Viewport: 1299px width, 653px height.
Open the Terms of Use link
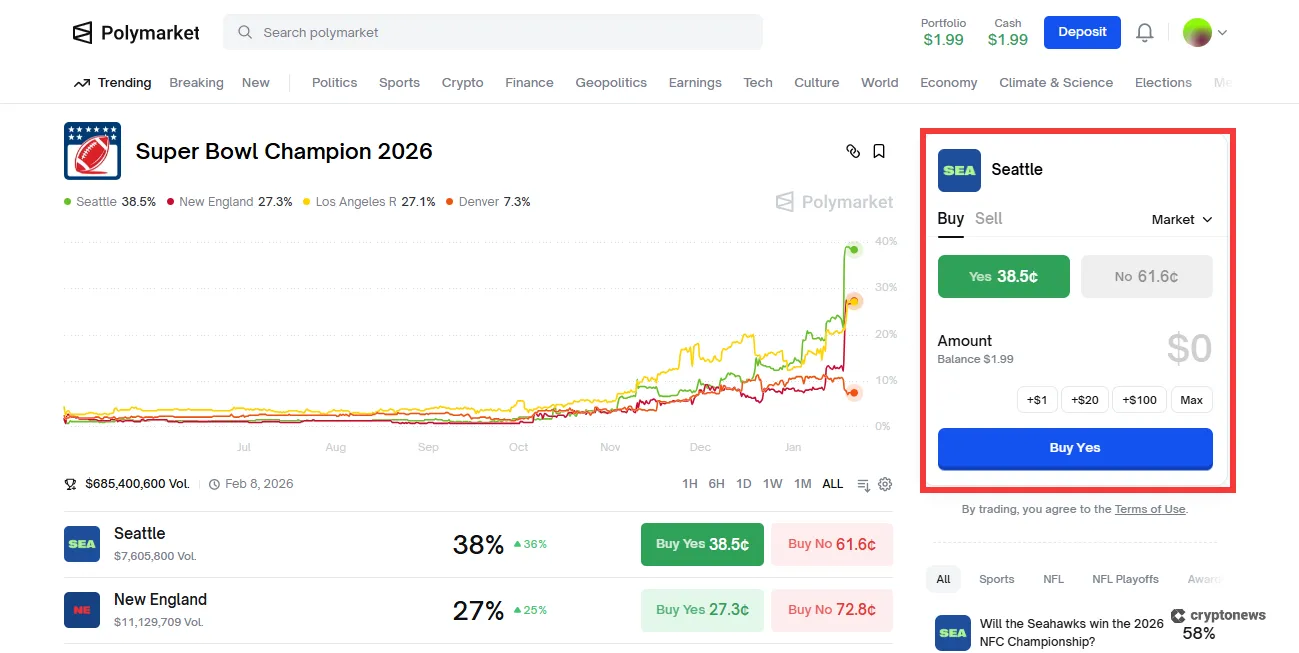[x=1150, y=509]
